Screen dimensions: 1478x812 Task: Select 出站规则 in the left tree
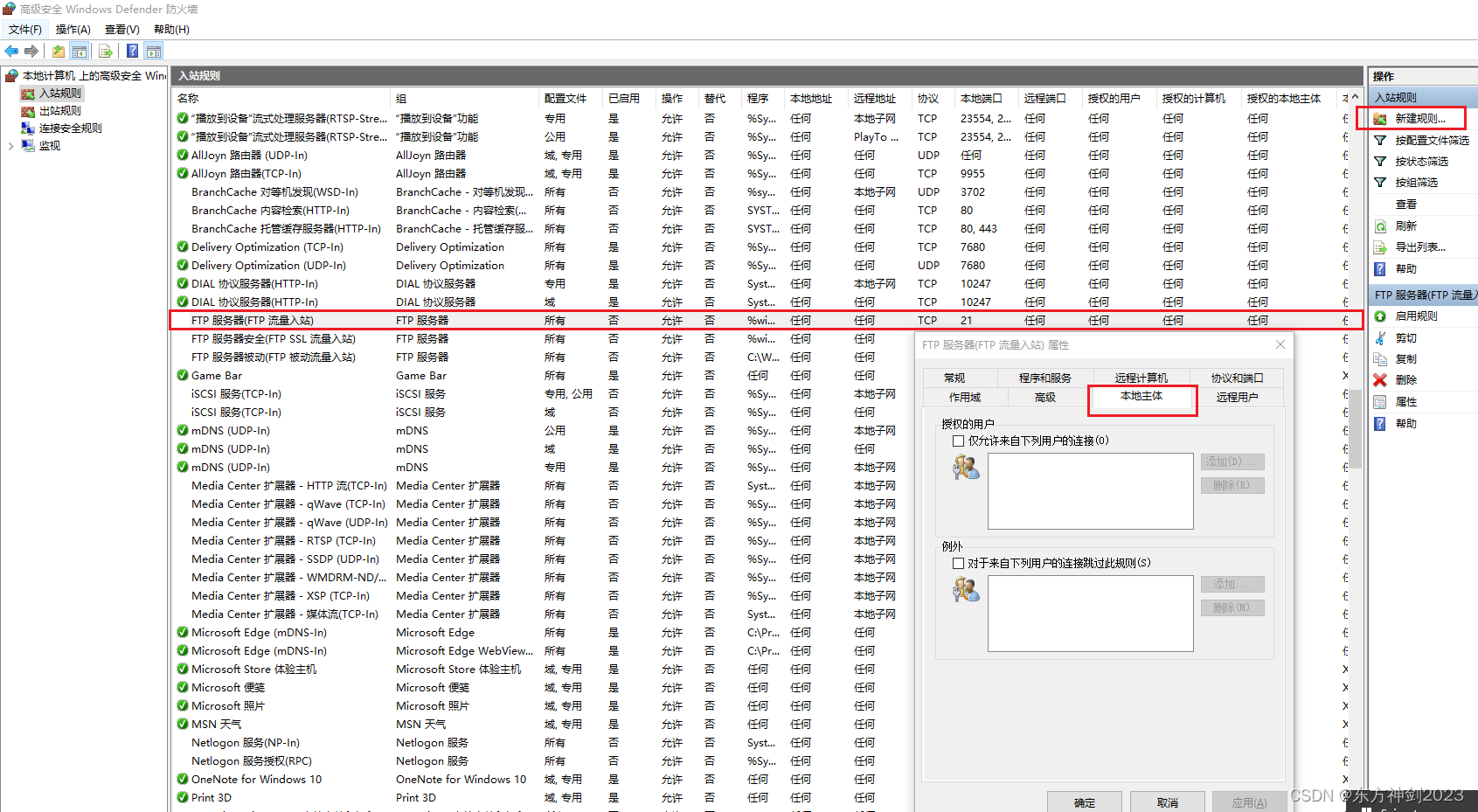59,111
